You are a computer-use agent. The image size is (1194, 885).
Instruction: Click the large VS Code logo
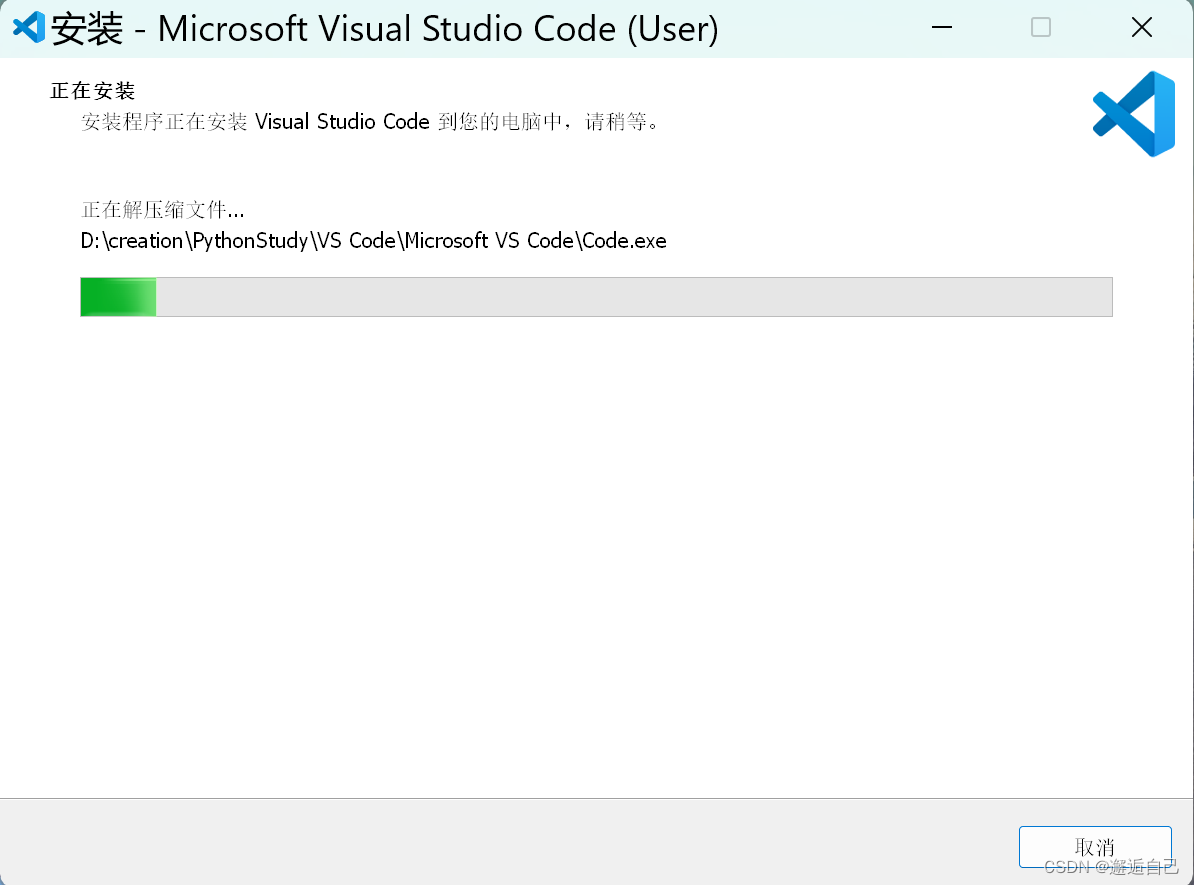[1134, 113]
